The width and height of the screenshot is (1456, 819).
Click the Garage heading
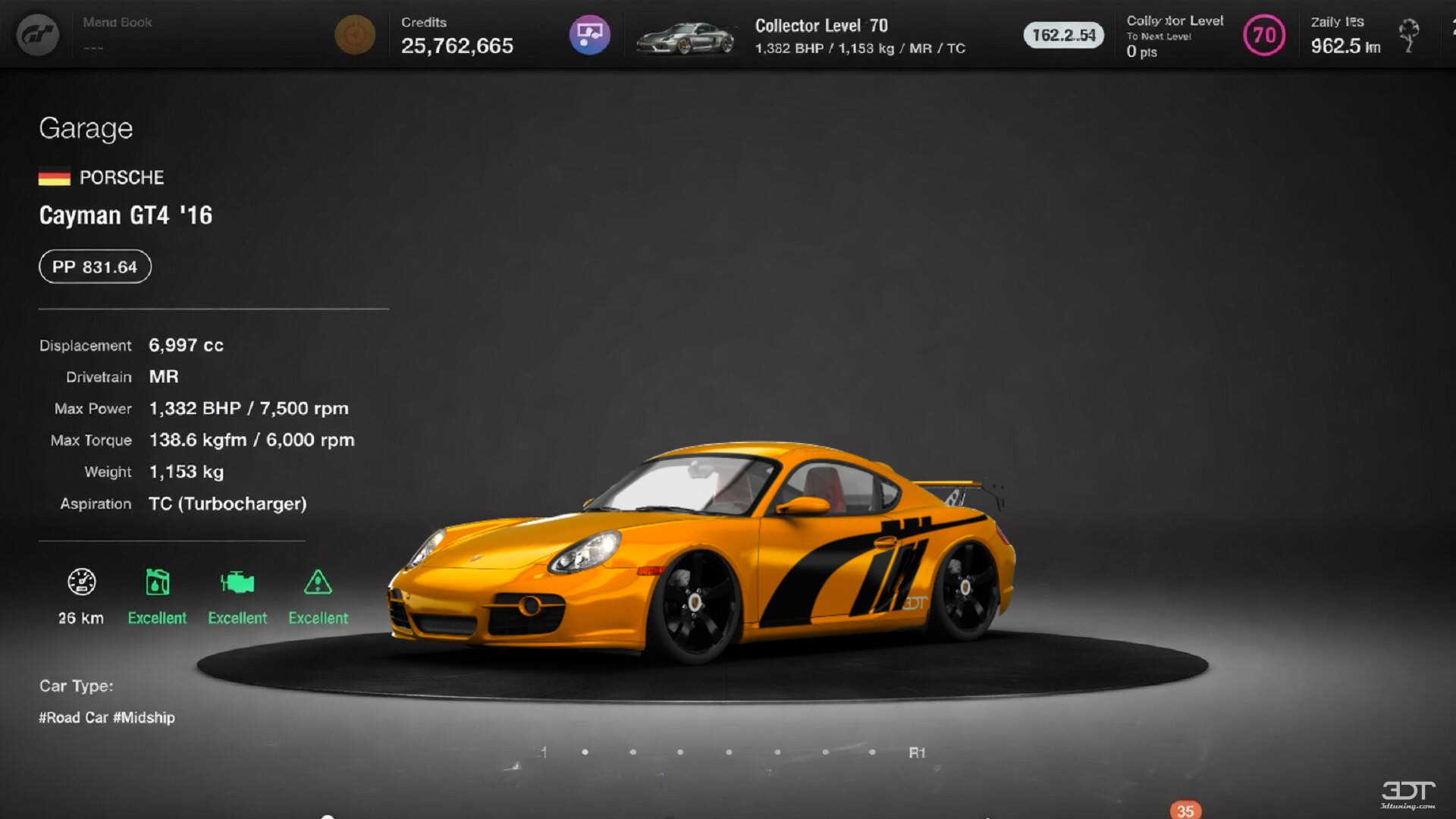86,128
